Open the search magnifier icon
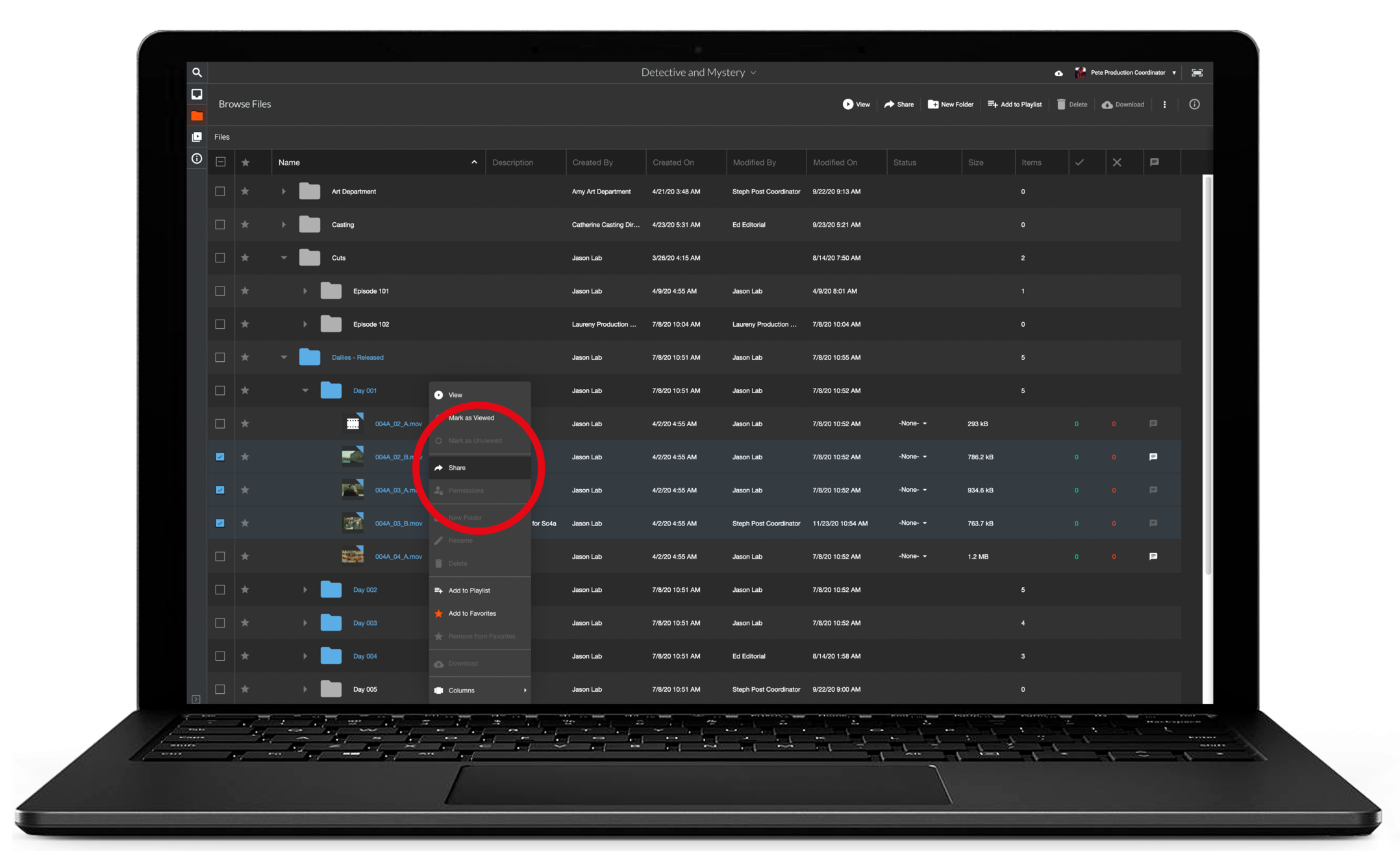 pyautogui.click(x=197, y=73)
